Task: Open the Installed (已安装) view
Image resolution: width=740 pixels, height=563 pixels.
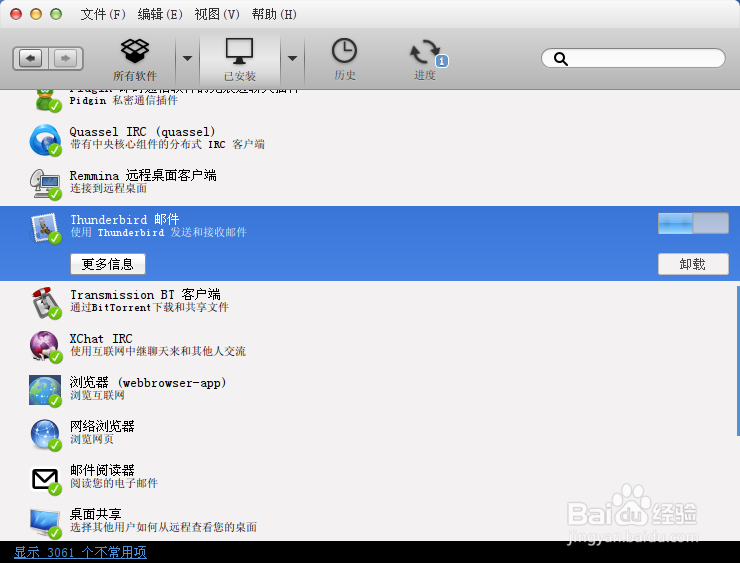Action: (240, 59)
